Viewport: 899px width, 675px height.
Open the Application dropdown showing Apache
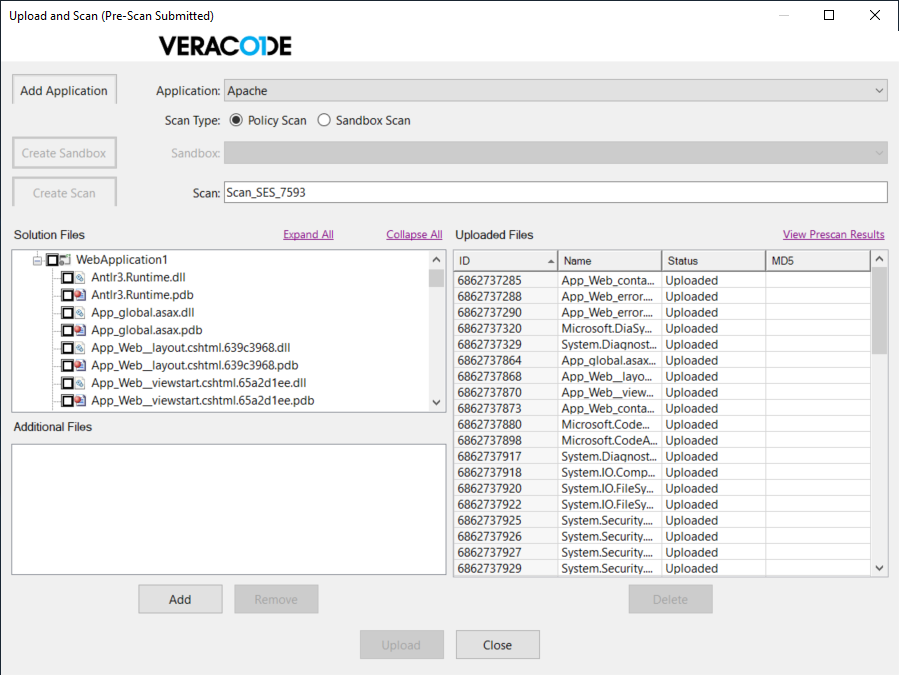(x=878, y=89)
